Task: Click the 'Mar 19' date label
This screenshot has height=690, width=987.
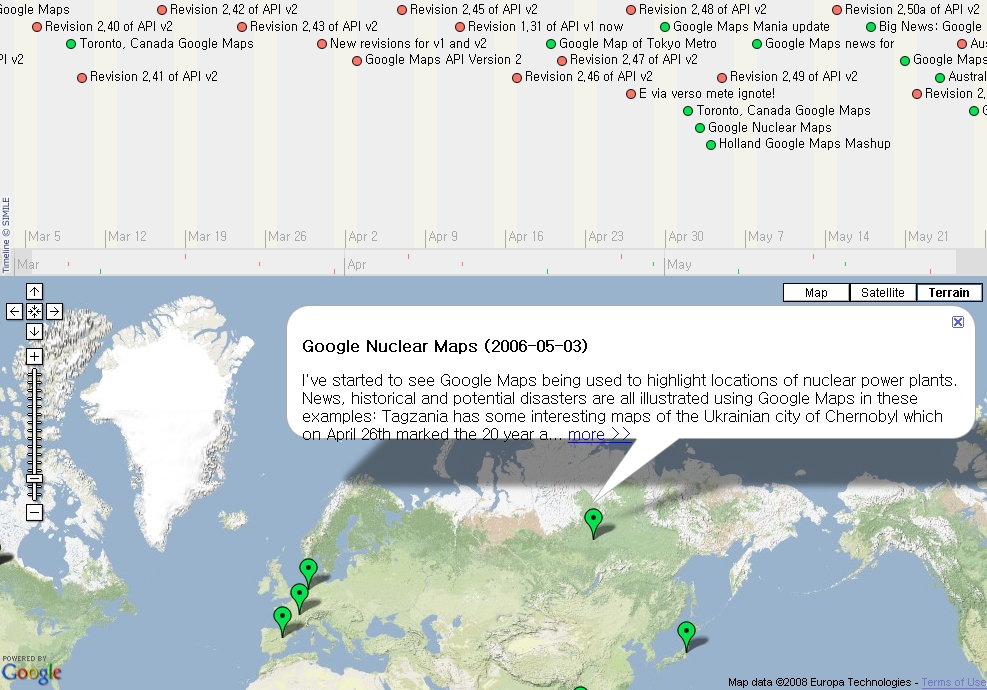Action: 207,237
